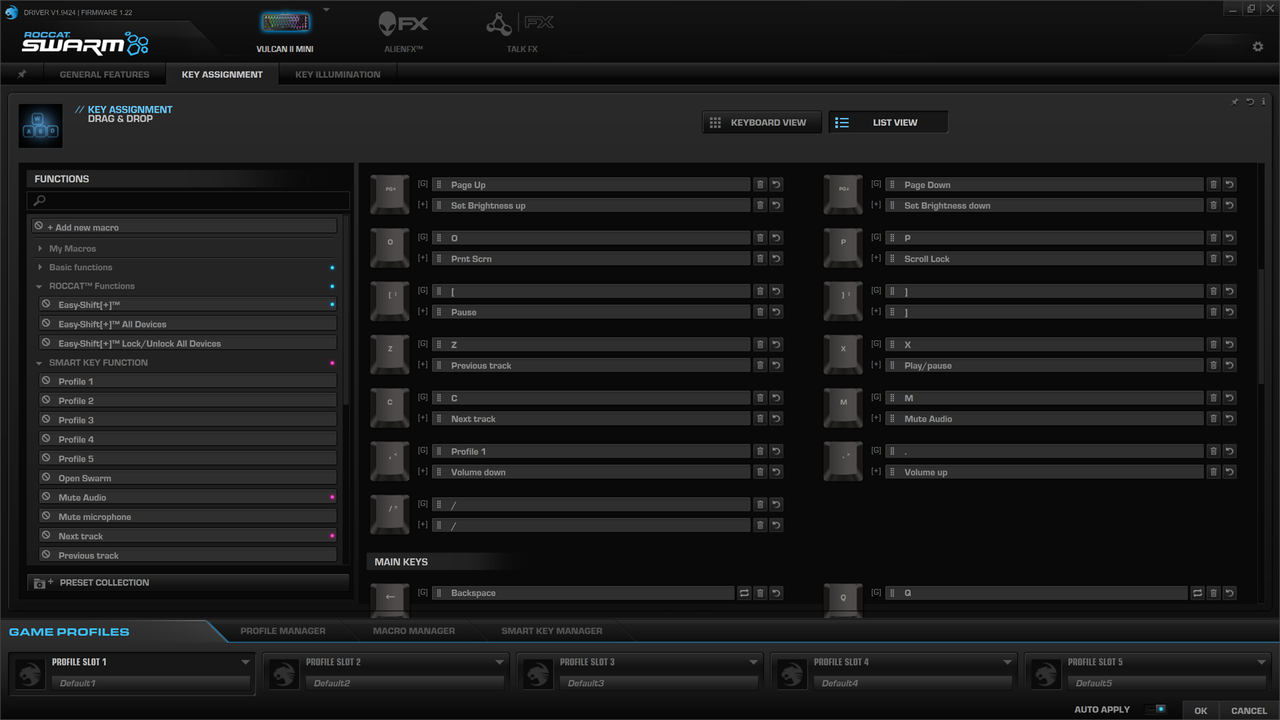Open the Profile Slot 1 dropdown arrow
Image resolution: width=1280 pixels, height=720 pixels.
[x=245, y=662]
